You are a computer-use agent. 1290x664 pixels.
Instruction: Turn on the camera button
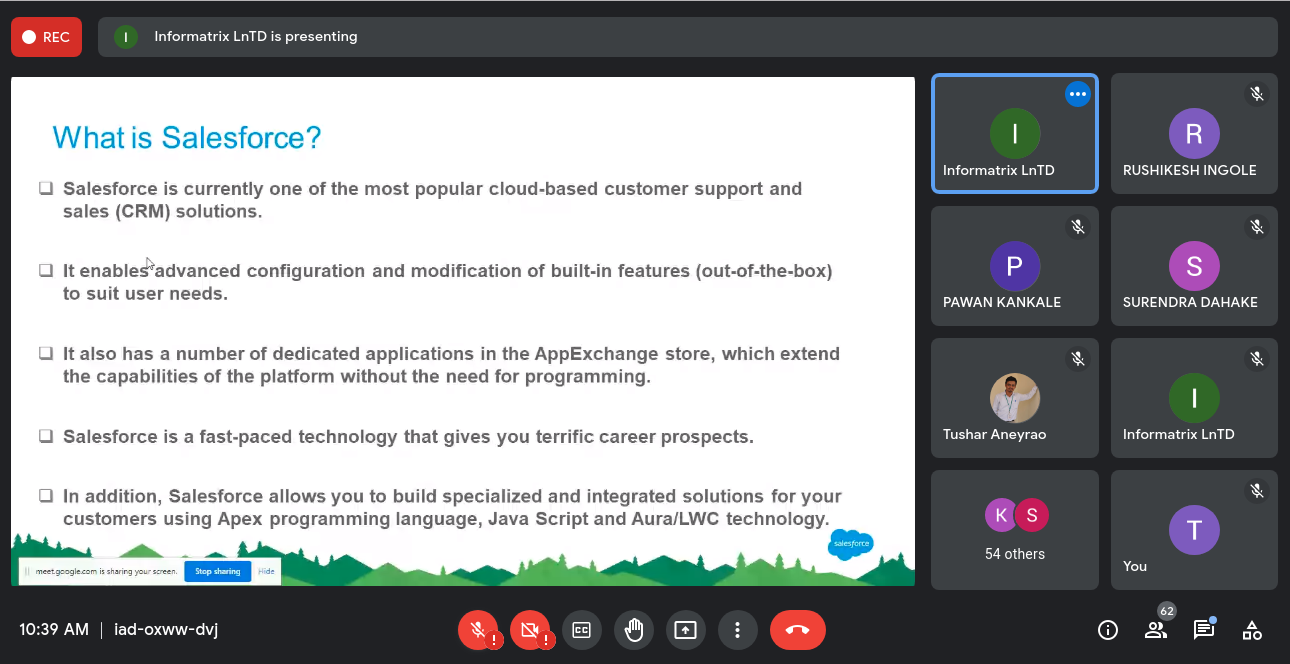click(x=531, y=630)
